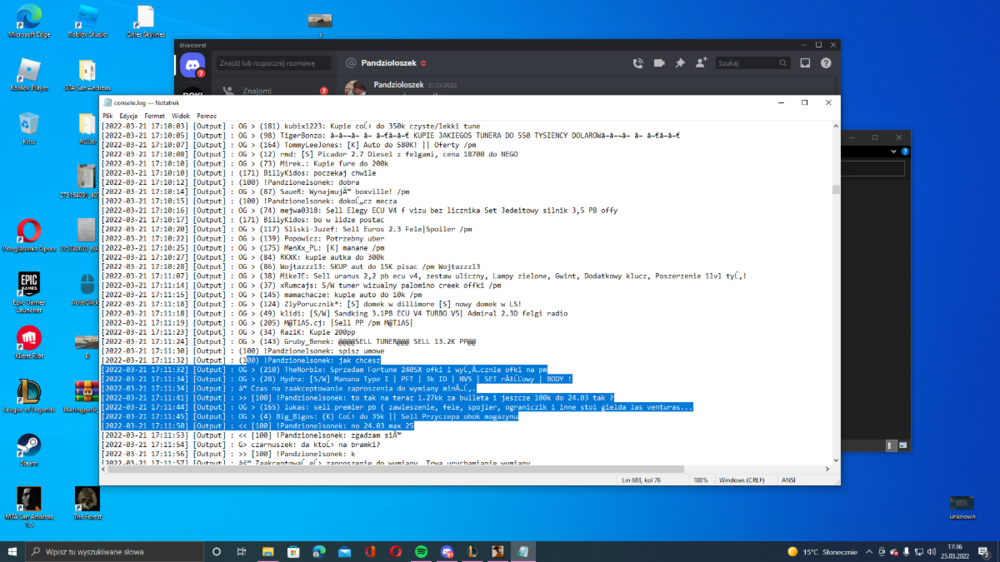Viewport: 1000px width, 562px height.
Task: Click Notatnik vertical scrollbar down arrow
Action: 835,461
